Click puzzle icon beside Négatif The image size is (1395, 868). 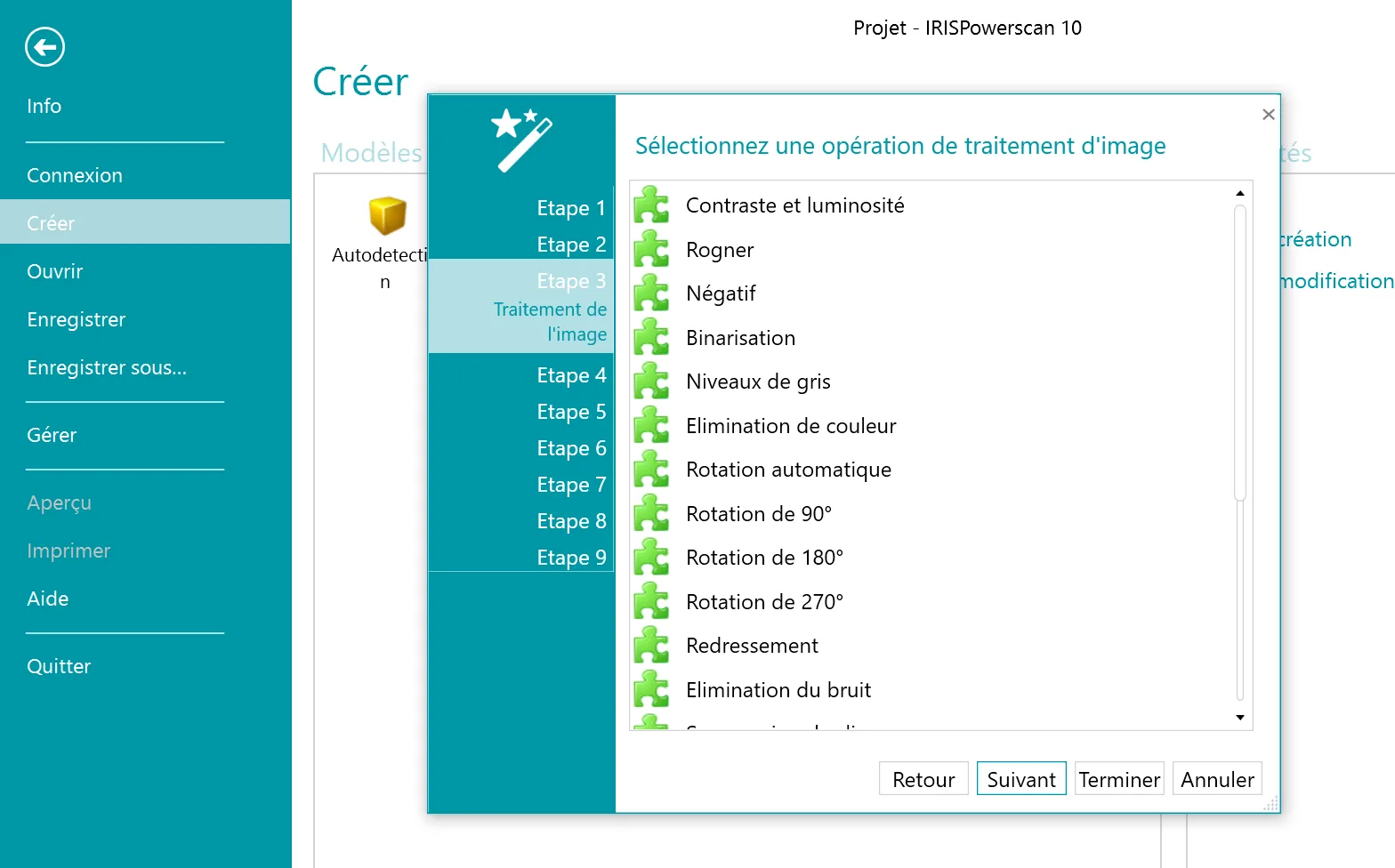click(x=651, y=293)
